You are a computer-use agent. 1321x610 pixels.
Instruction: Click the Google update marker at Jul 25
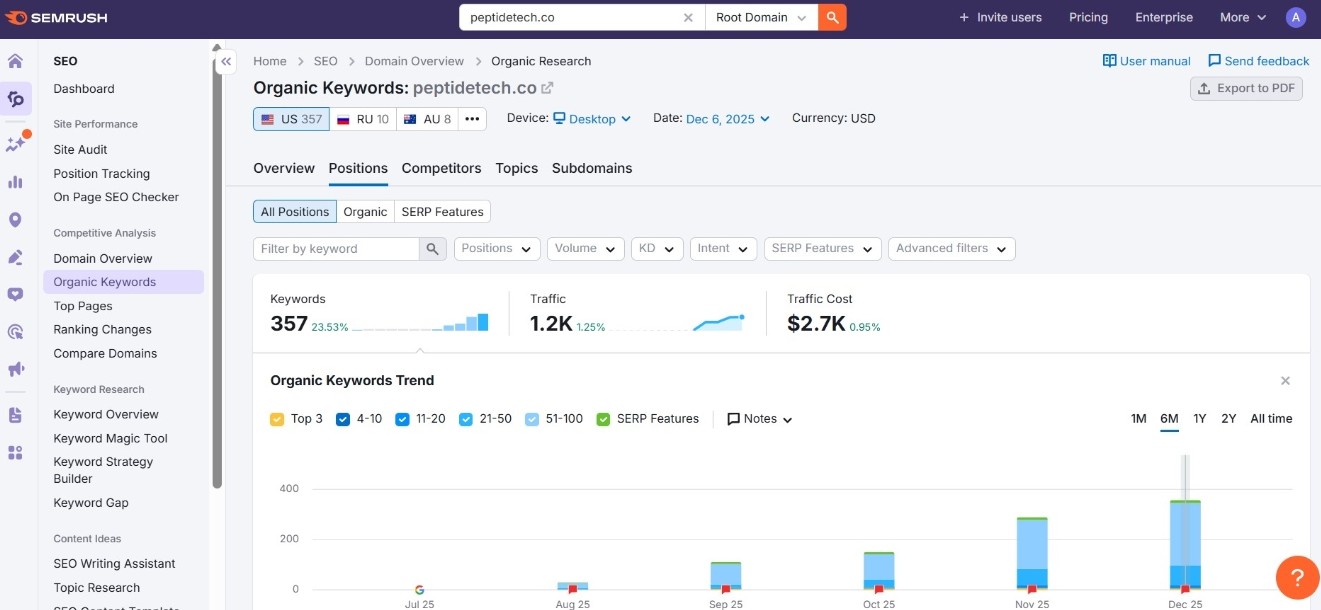pos(419,590)
